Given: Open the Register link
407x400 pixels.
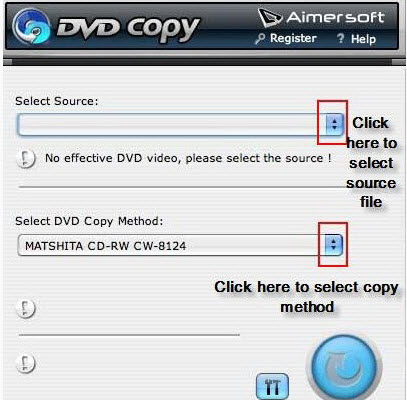Looking at the screenshot, I should tap(293, 38).
